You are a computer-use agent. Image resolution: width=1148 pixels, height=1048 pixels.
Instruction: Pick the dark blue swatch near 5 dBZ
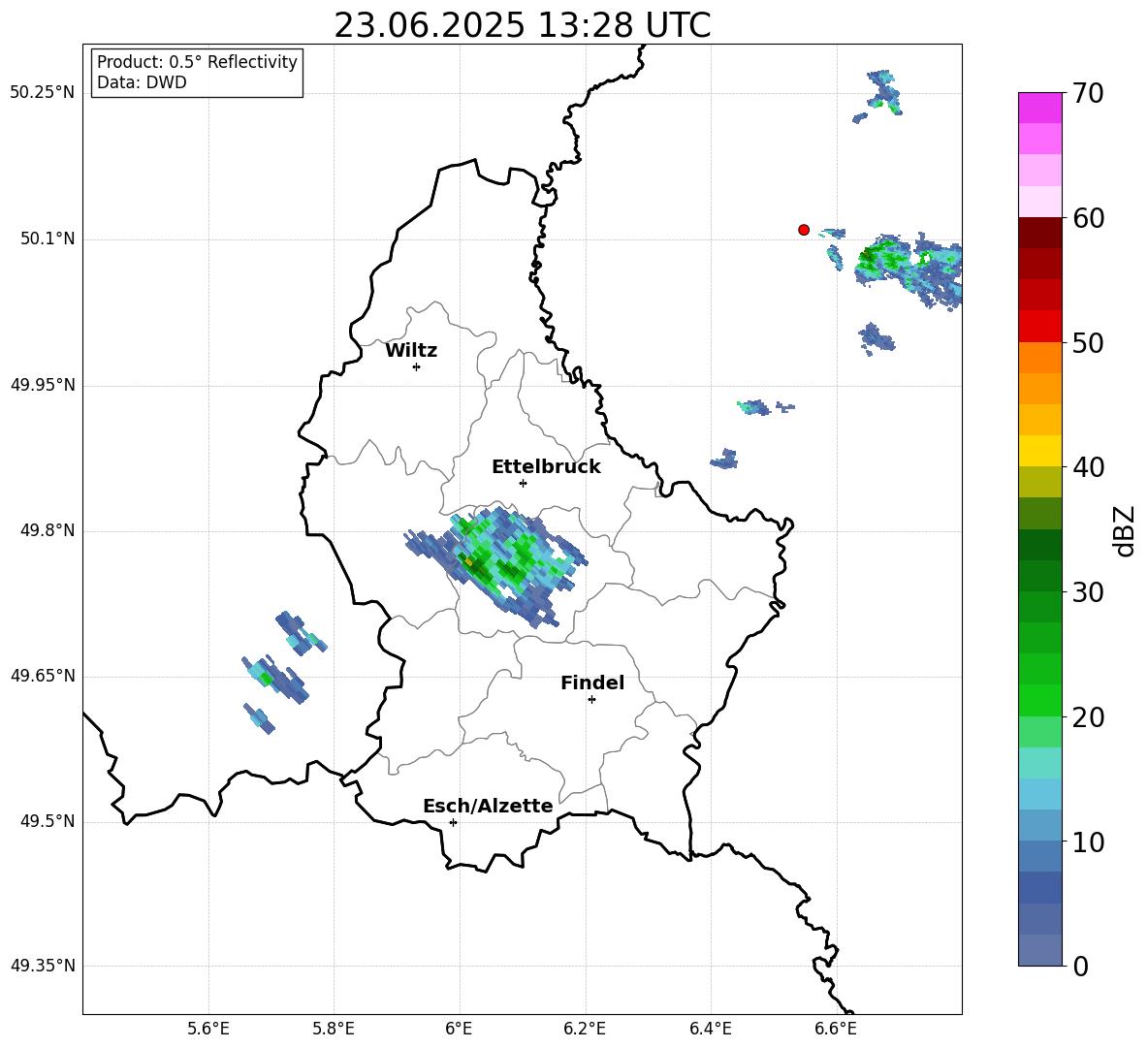(x=1039, y=888)
